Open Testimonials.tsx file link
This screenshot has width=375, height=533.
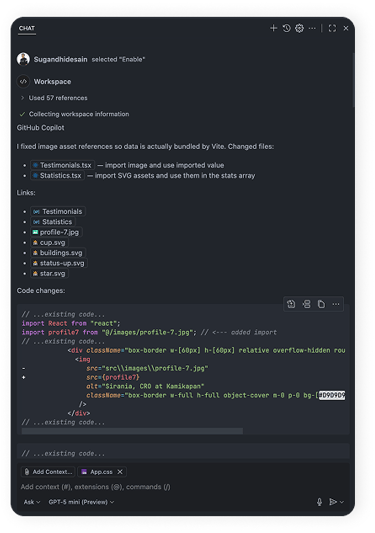pos(63,165)
